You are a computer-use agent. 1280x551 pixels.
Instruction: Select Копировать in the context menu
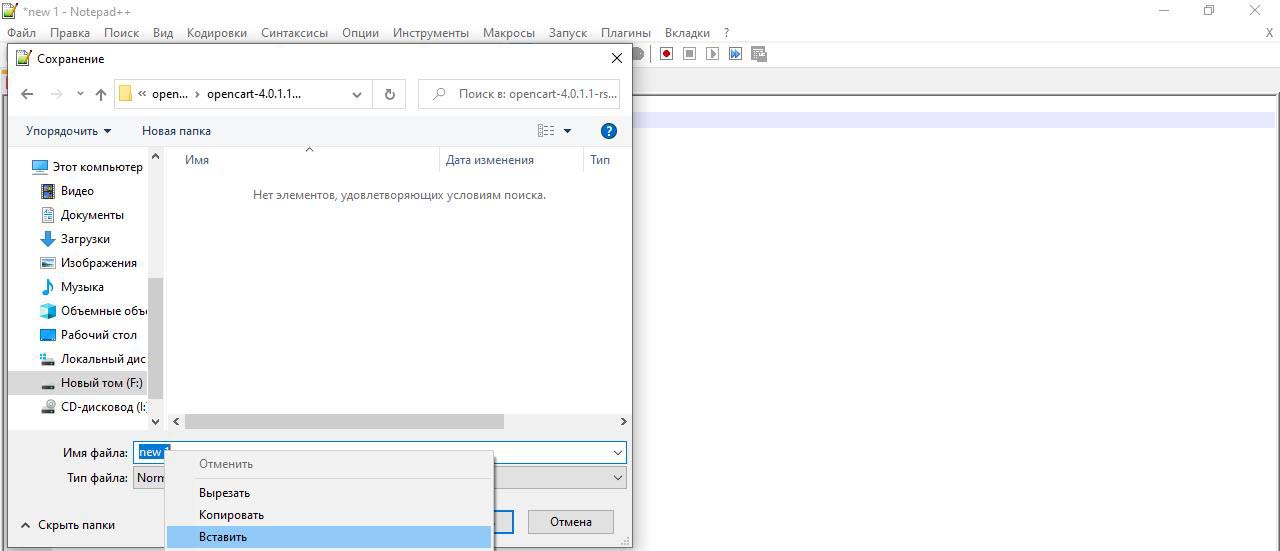click(231, 515)
